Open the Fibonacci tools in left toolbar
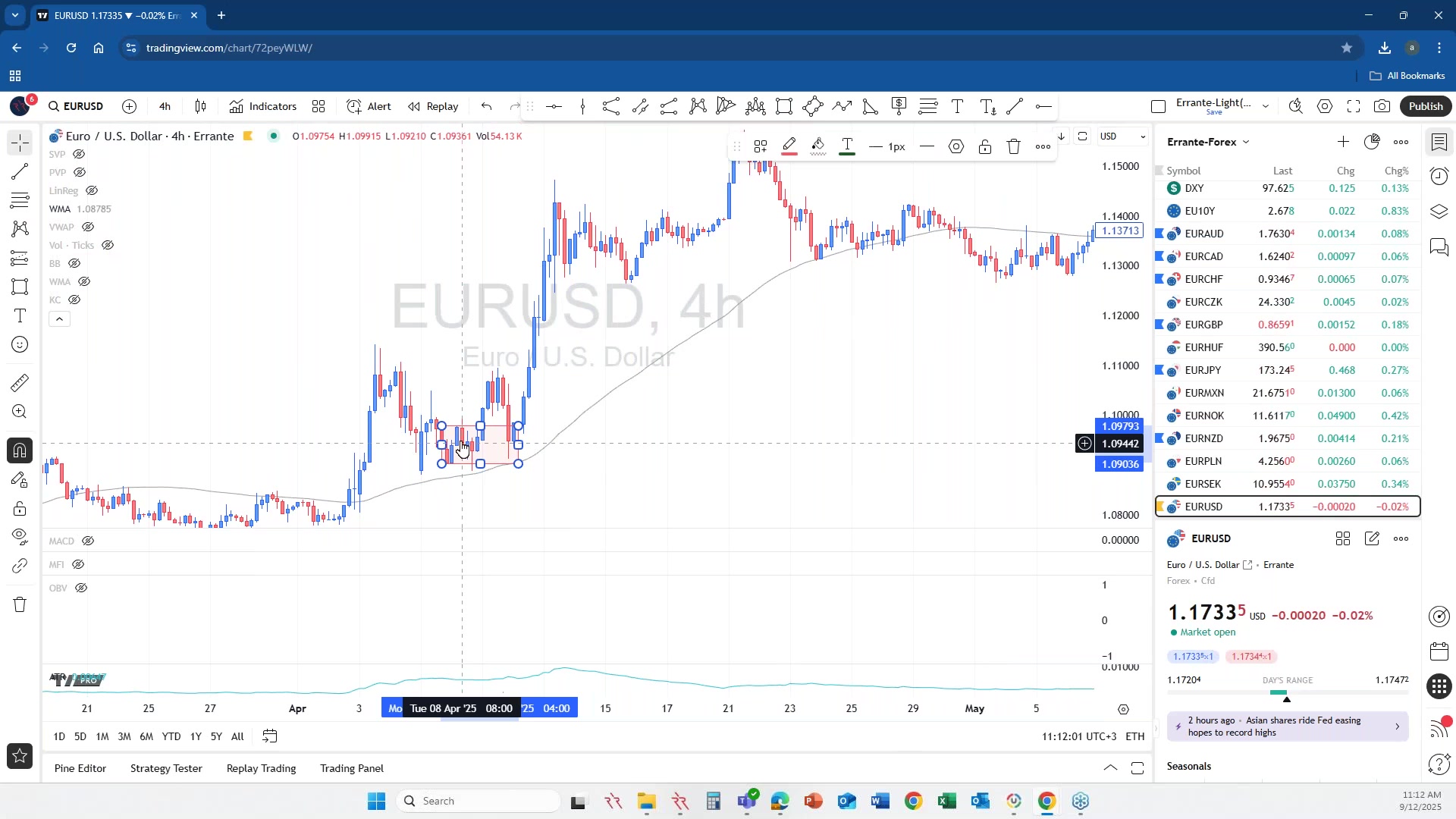This screenshot has width=1456, height=819. 20,200
